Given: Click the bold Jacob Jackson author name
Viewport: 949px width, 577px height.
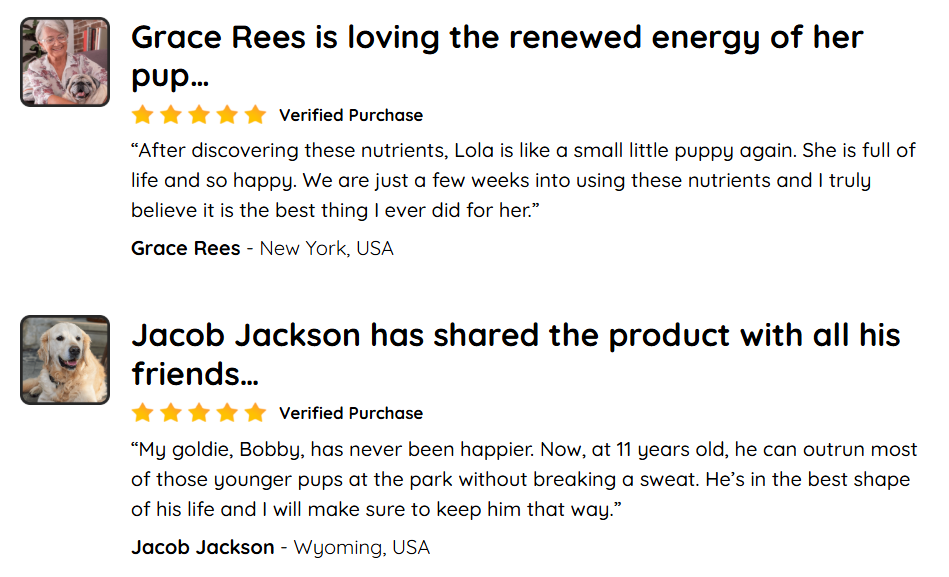Looking at the screenshot, I should click(x=203, y=547).
